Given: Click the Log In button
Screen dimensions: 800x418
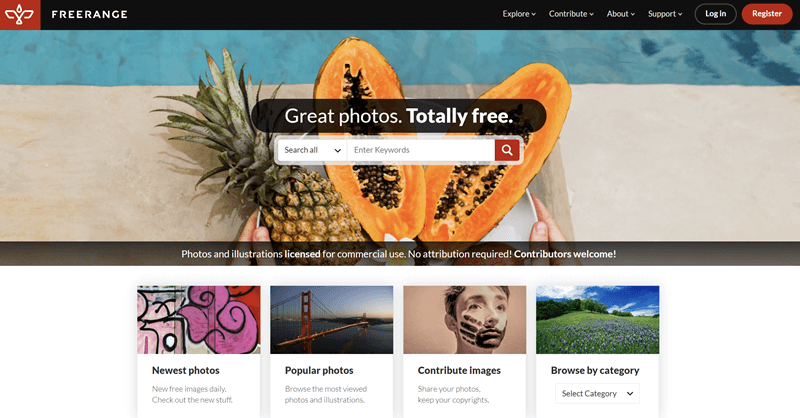Looking at the screenshot, I should [x=715, y=14].
